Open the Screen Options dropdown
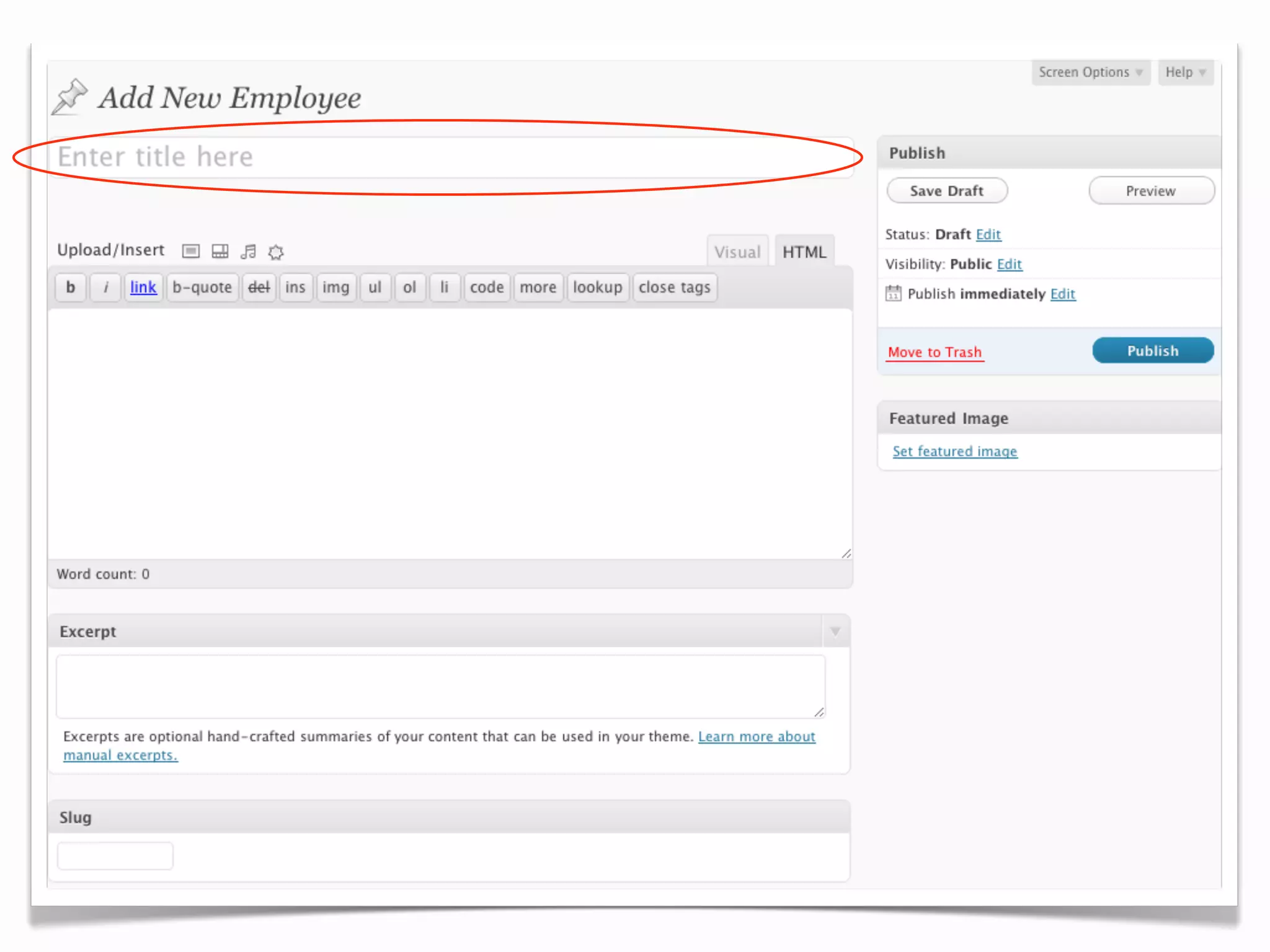The image size is (1270, 952). click(1090, 73)
